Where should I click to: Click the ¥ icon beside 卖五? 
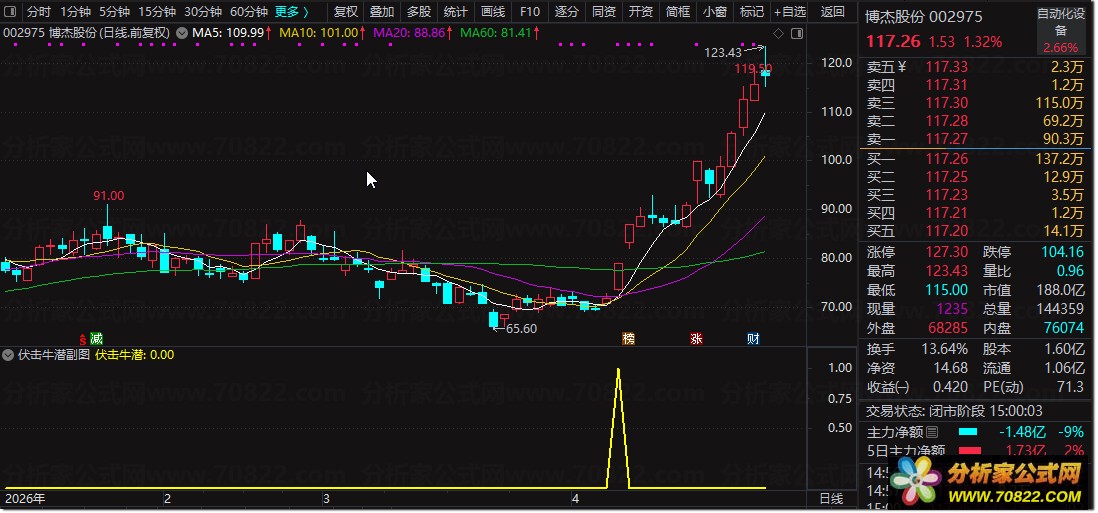902,67
